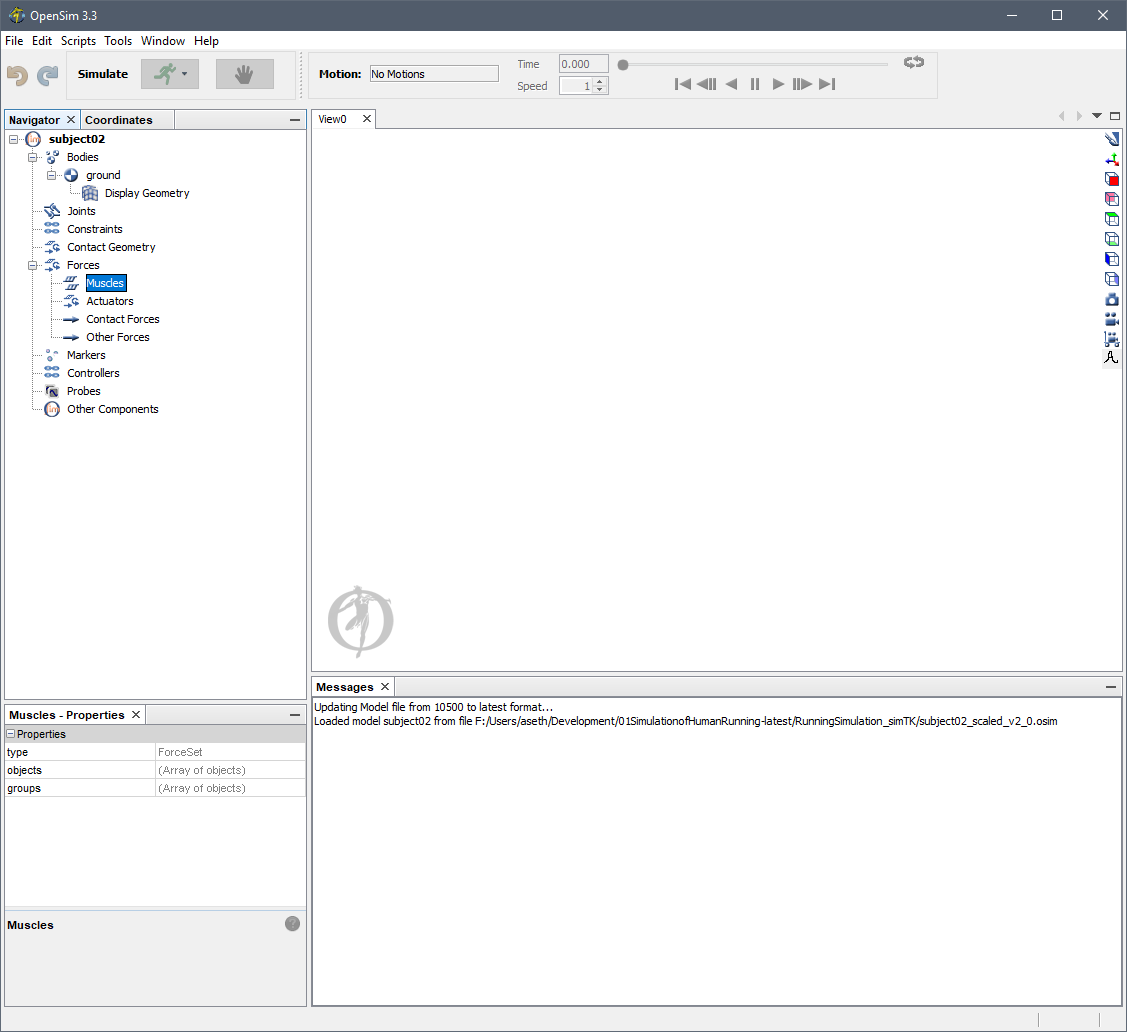View scene from +X direction cube
1127x1032 pixels.
(1111, 178)
